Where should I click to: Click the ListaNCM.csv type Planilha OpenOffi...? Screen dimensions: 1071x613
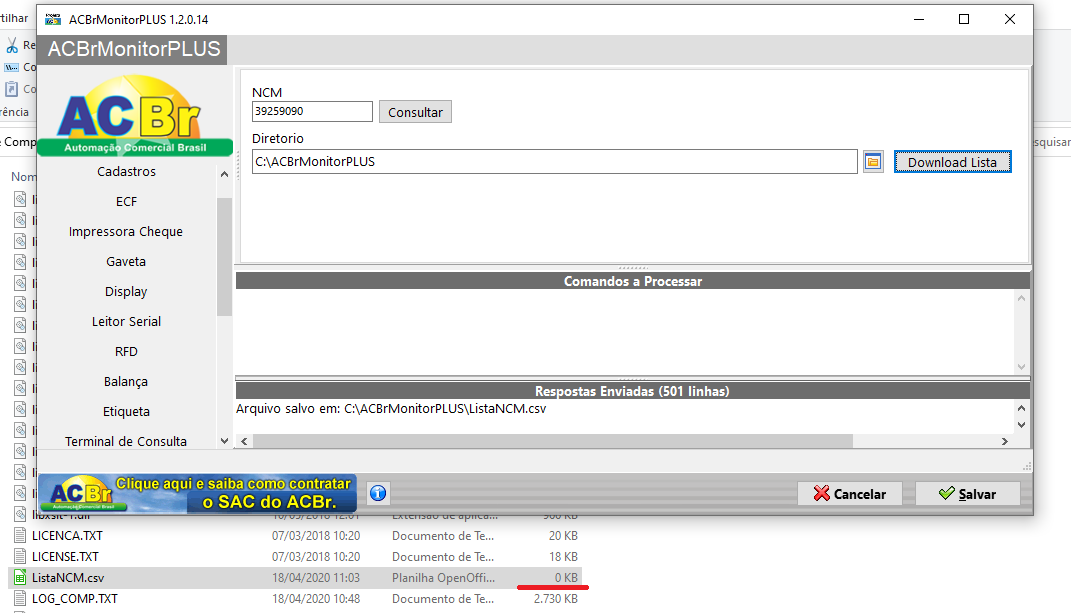tap(443, 577)
